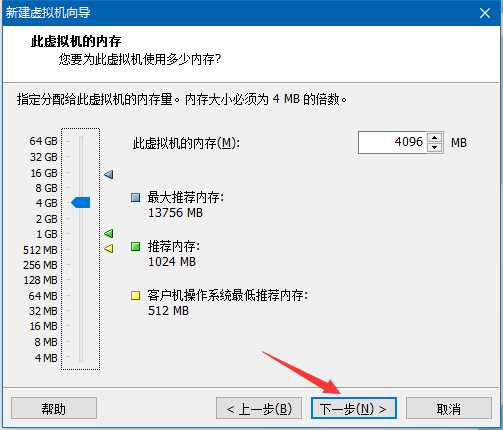Click the yellow minimum memory marker
The image size is (503, 430).
click(x=109, y=248)
